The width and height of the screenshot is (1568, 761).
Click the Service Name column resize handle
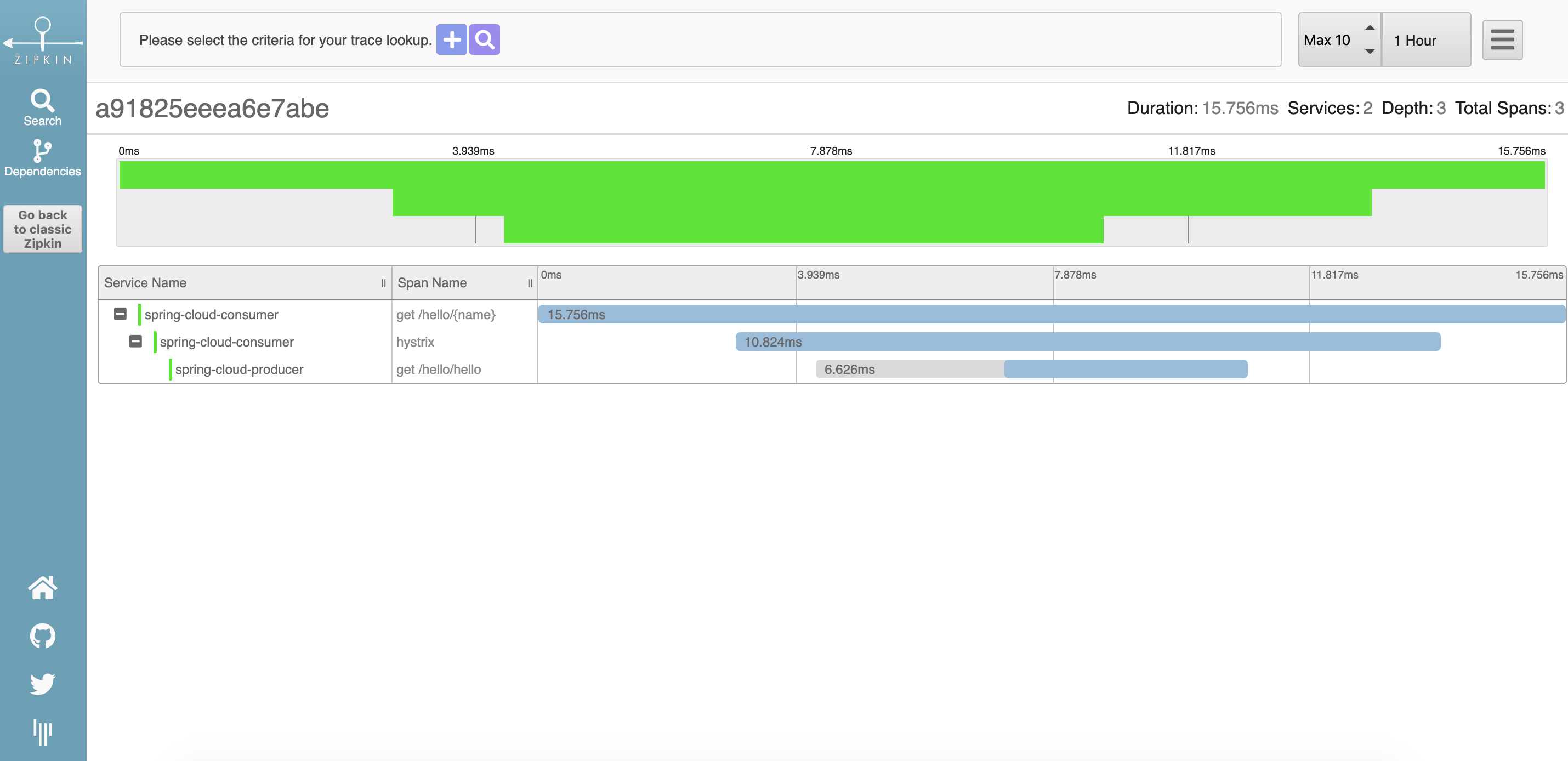(x=383, y=283)
